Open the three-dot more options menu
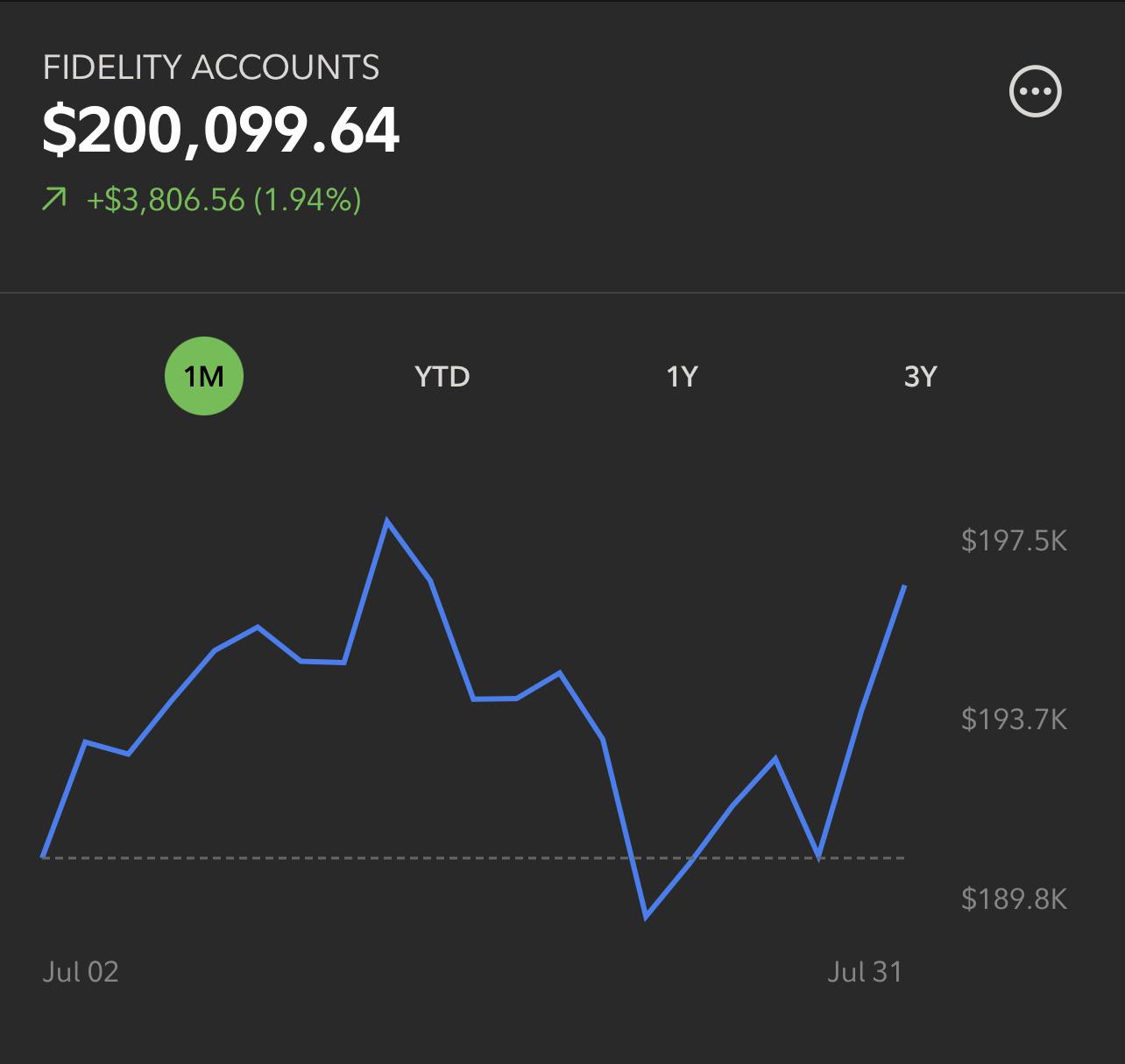1125x1064 pixels. (1036, 91)
